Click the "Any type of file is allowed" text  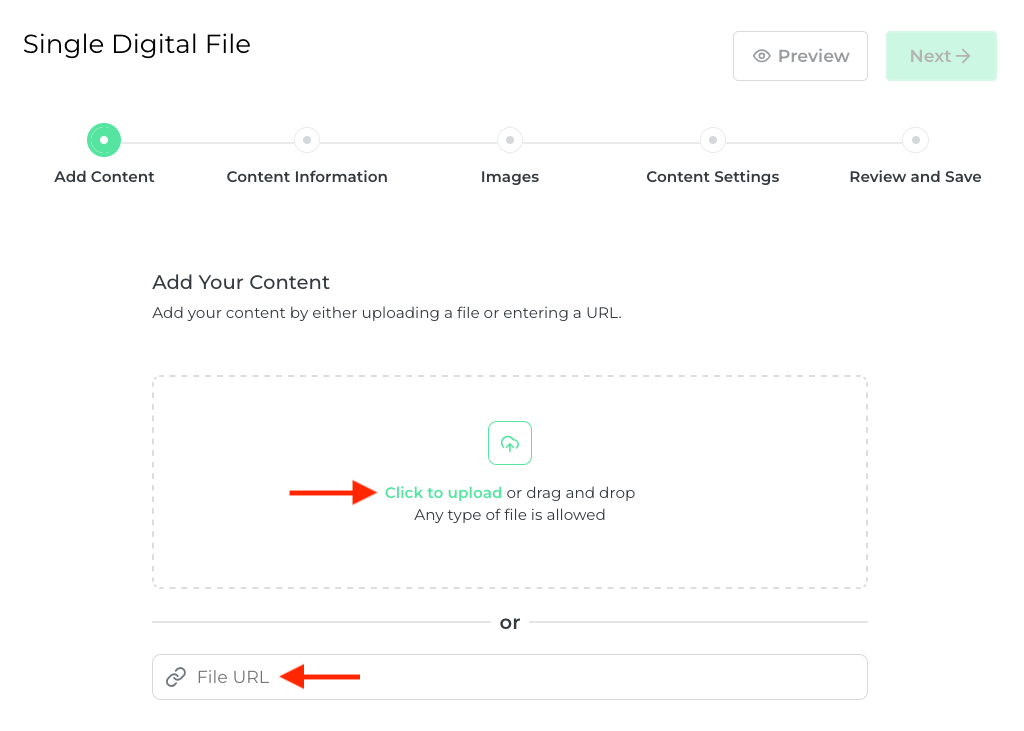click(x=510, y=516)
